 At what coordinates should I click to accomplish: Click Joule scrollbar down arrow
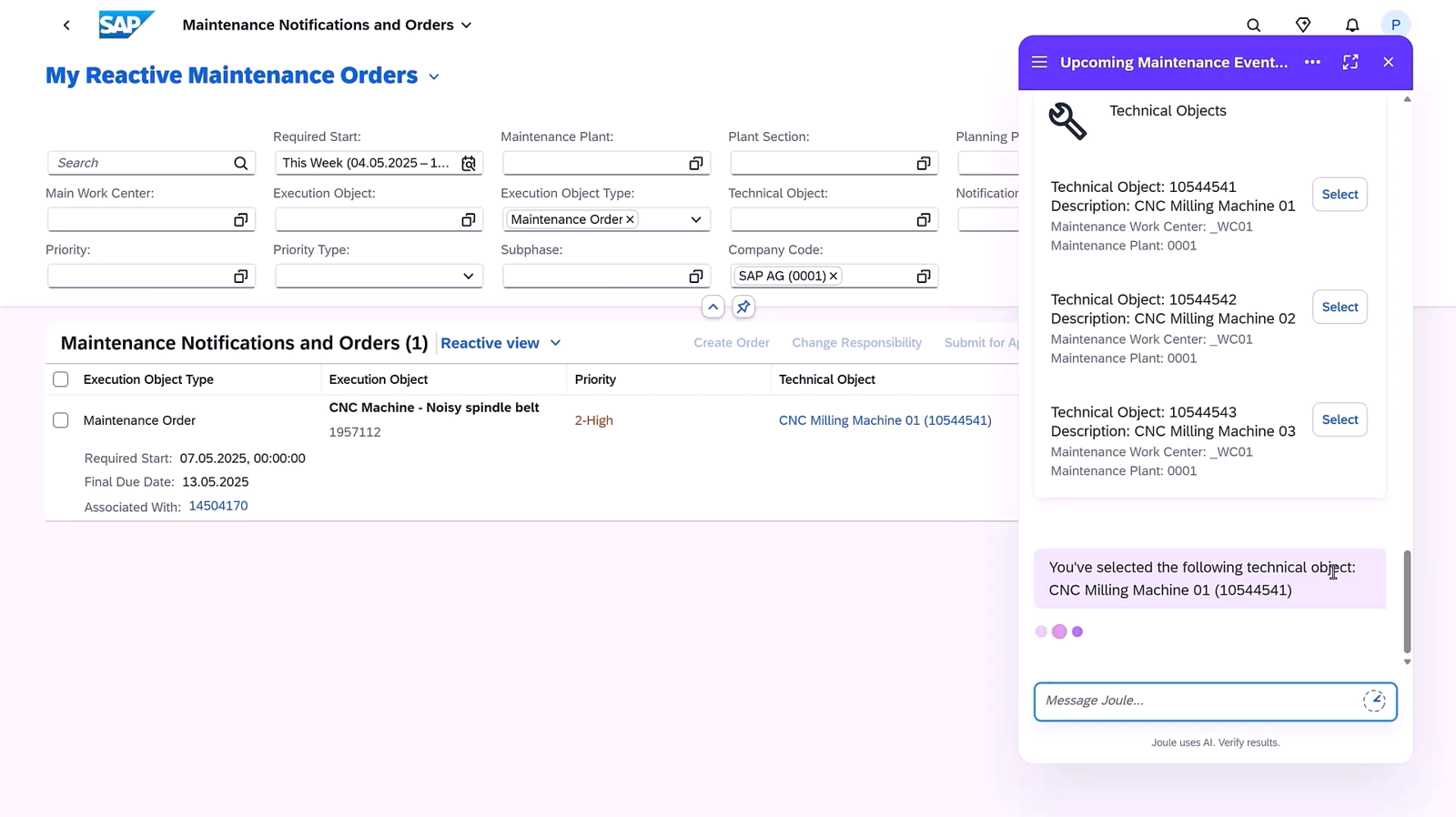[1407, 662]
